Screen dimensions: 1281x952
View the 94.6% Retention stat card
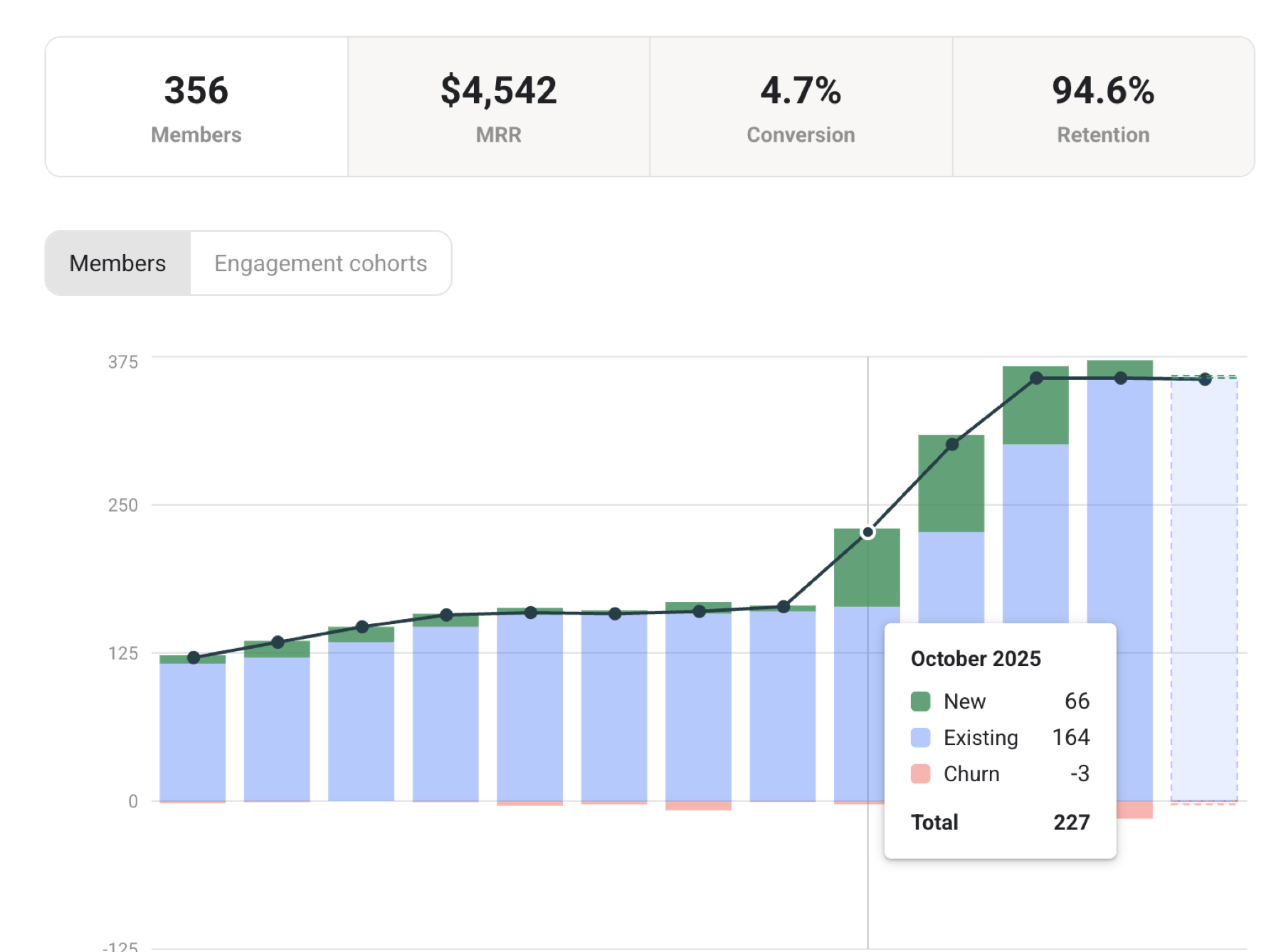1103,107
